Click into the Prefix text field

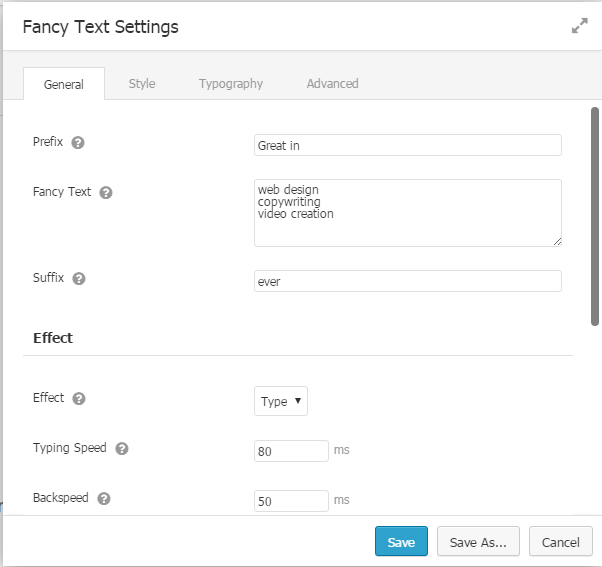(x=408, y=145)
